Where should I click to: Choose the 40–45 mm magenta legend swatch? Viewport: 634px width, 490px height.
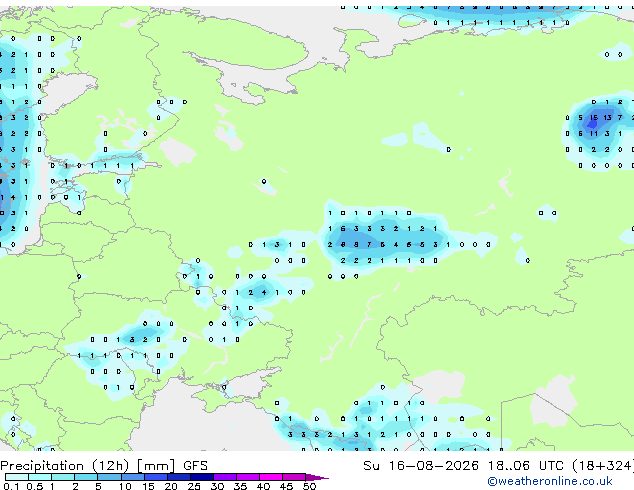271,477
